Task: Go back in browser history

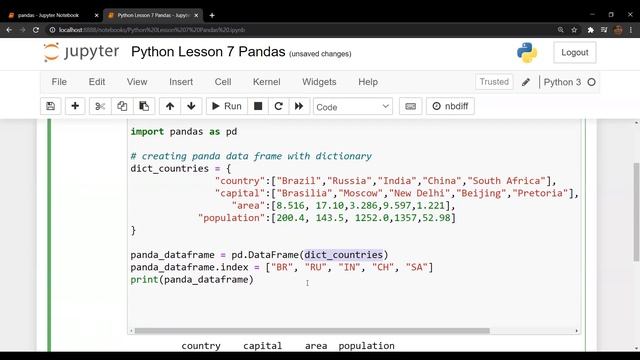Action: (x=9, y=30)
